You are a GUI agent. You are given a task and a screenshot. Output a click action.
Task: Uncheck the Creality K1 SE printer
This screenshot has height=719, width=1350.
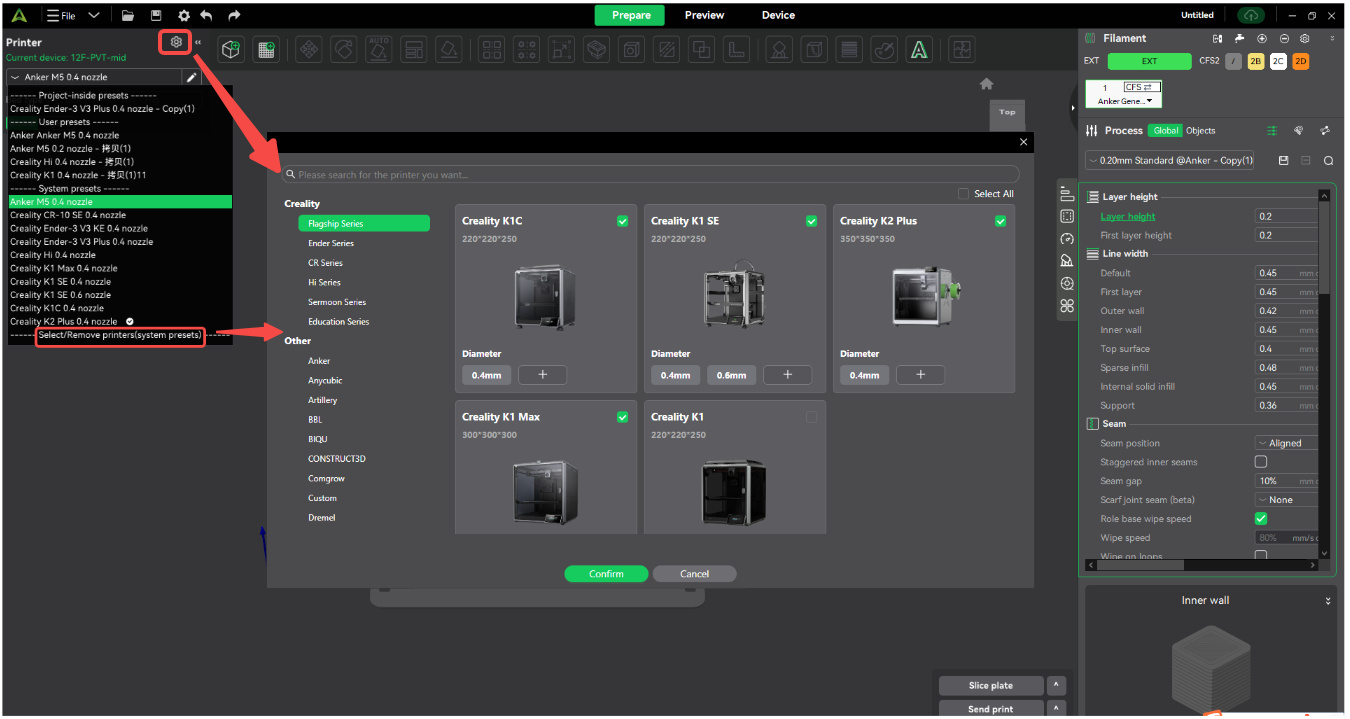811,221
